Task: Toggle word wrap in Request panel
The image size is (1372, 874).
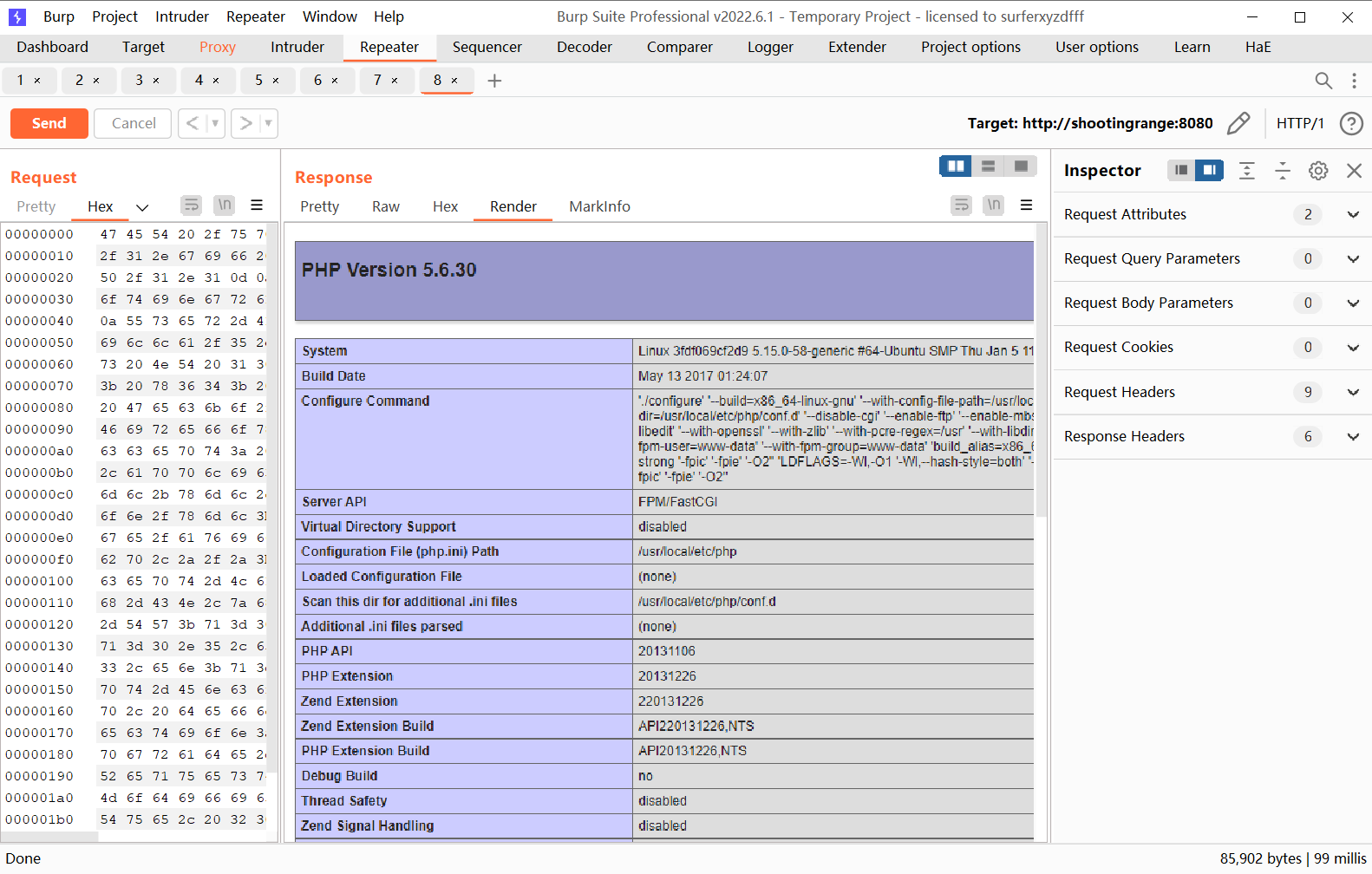Action: (191, 205)
